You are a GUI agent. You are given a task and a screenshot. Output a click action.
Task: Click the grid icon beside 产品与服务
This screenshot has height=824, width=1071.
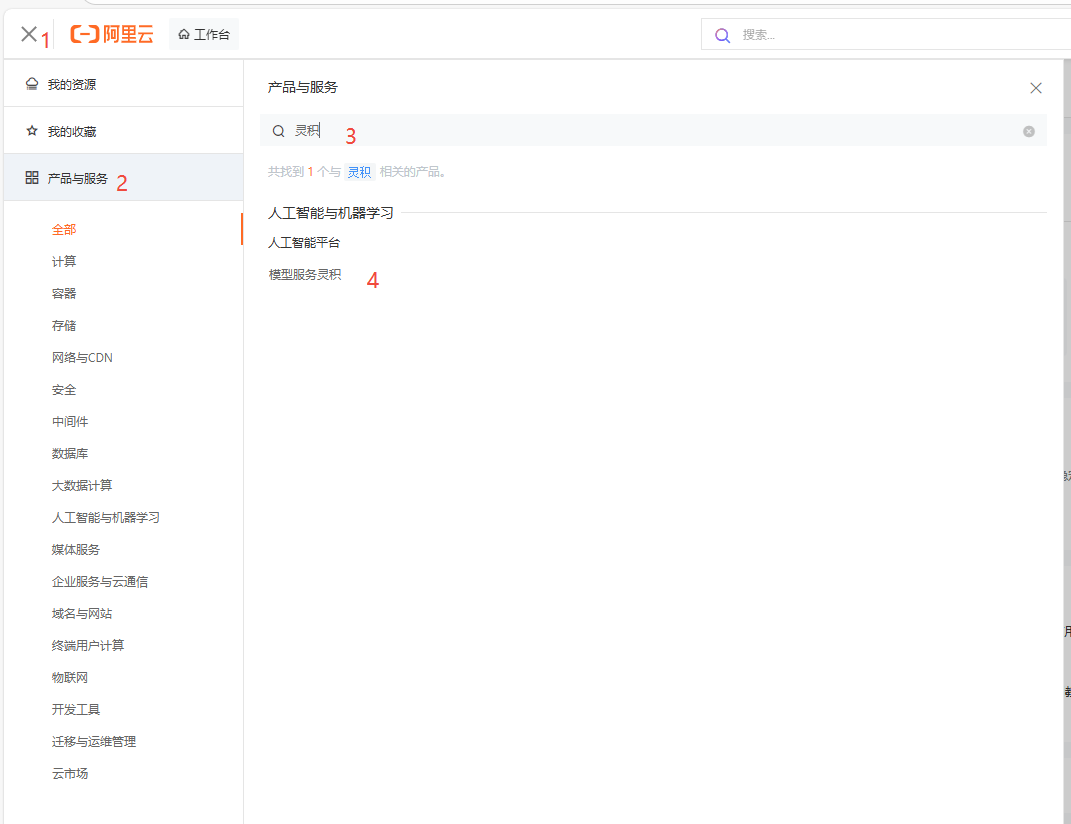(31, 178)
